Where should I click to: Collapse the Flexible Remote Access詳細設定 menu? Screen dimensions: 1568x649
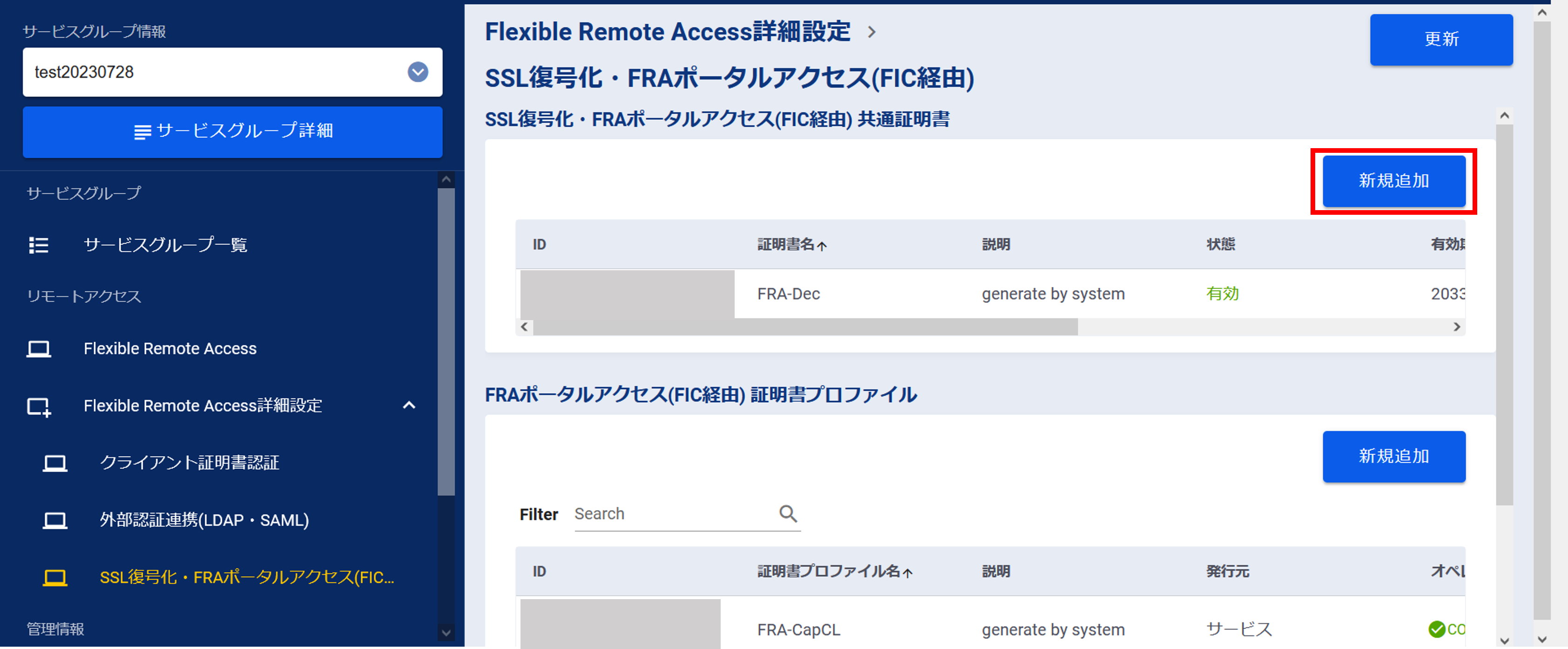[409, 405]
